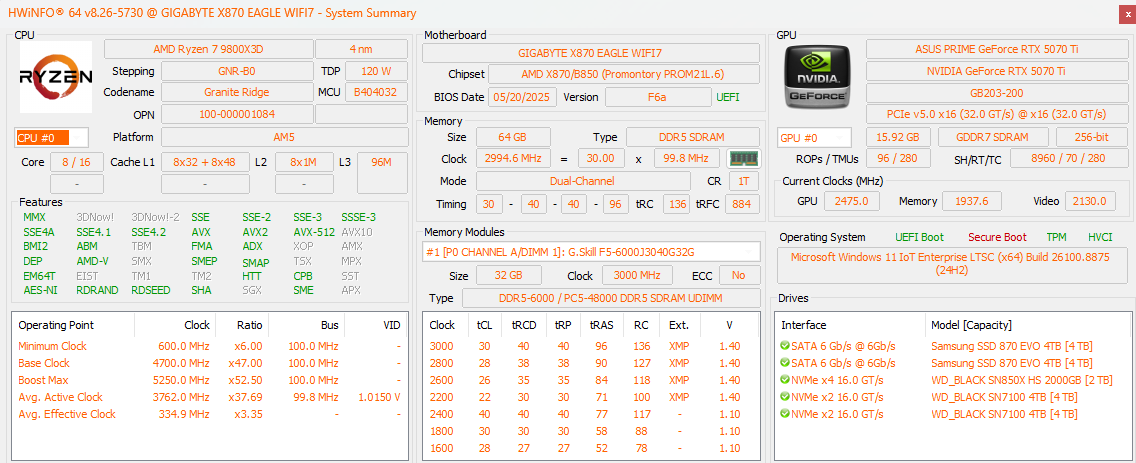Click the 100-000001084 OPN value
1136x463 pixels.
click(235, 114)
